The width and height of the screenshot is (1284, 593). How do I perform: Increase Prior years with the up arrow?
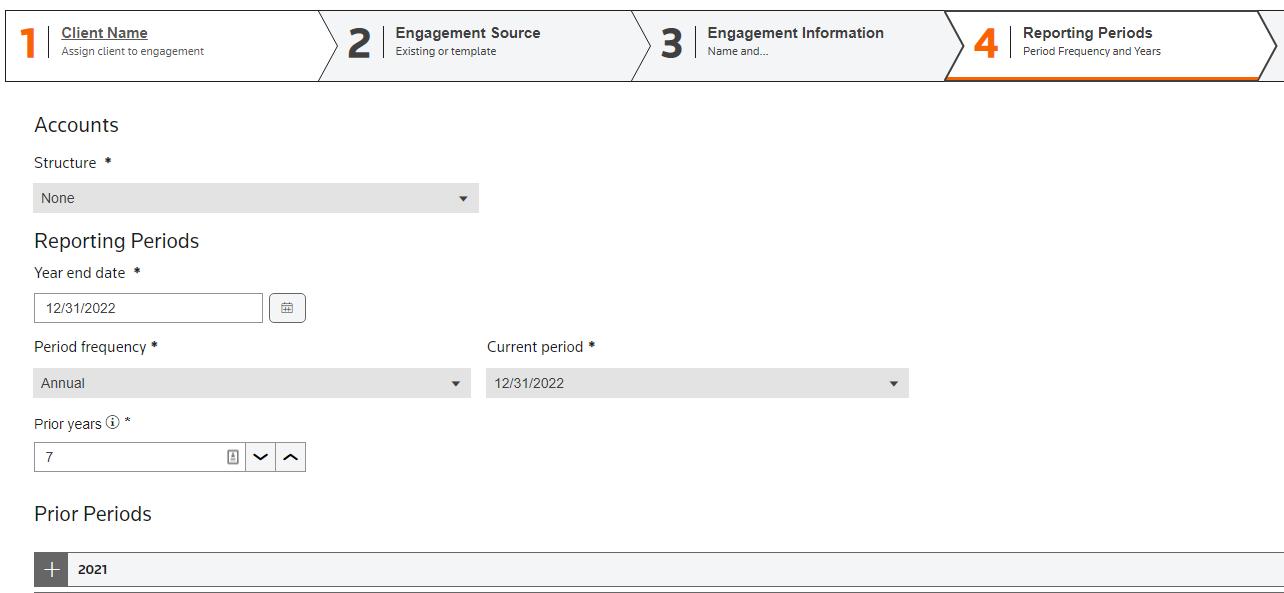(290, 457)
